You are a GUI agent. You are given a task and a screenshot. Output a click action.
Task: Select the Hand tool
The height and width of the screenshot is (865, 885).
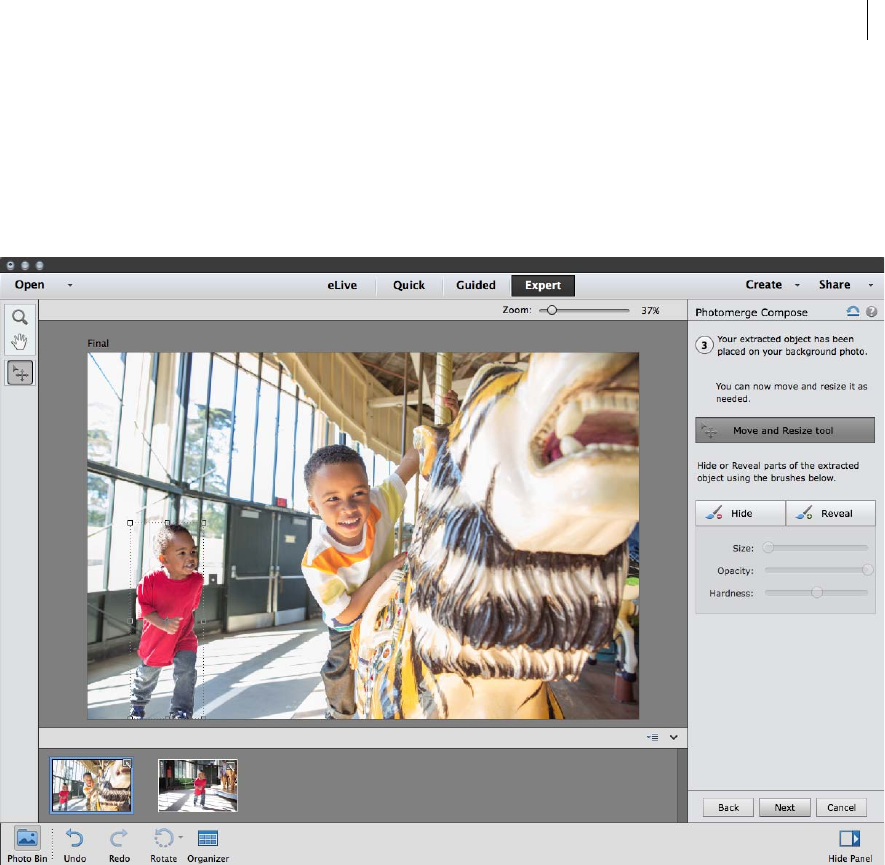click(19, 341)
